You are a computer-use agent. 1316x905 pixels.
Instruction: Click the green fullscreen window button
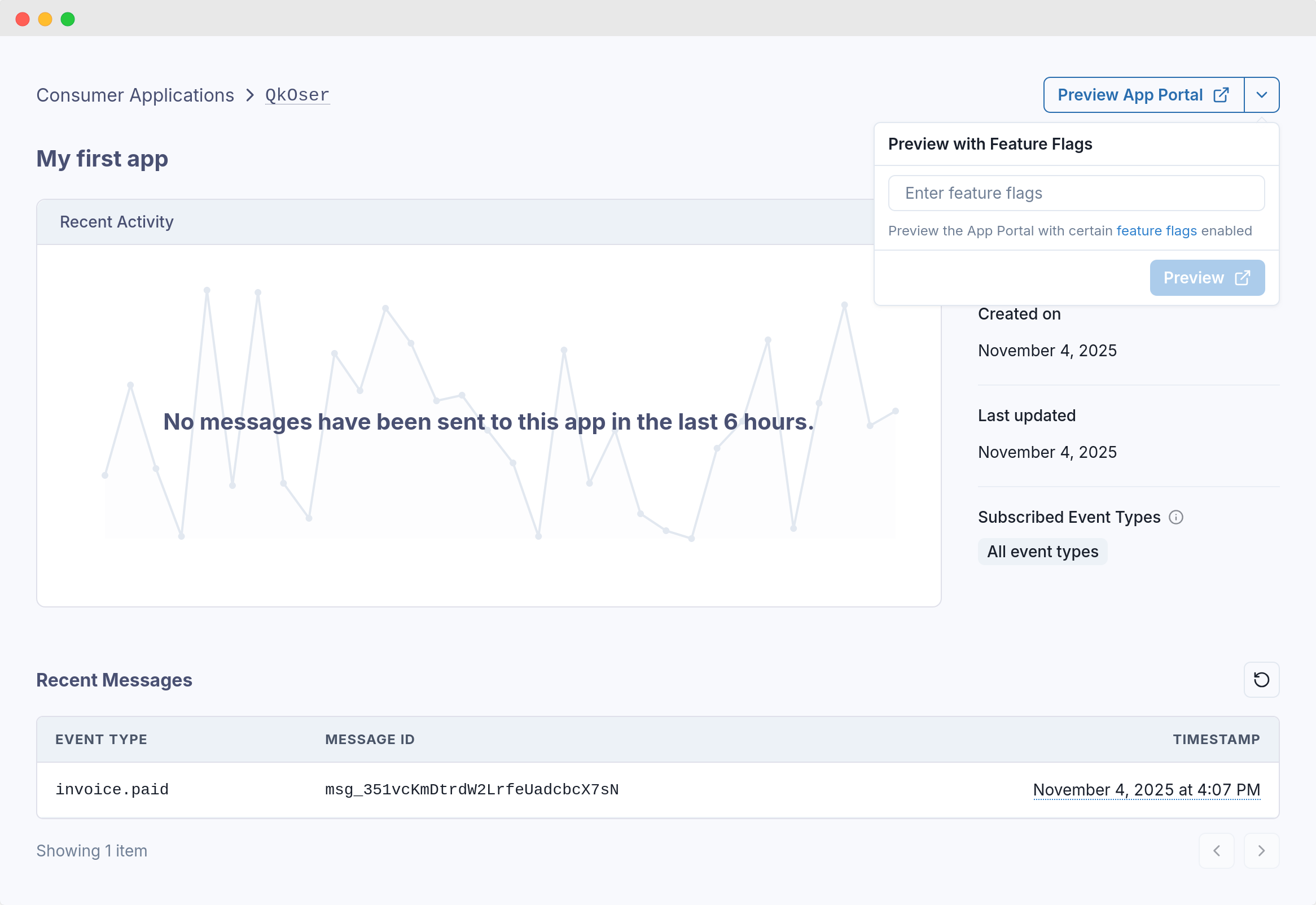point(68,19)
